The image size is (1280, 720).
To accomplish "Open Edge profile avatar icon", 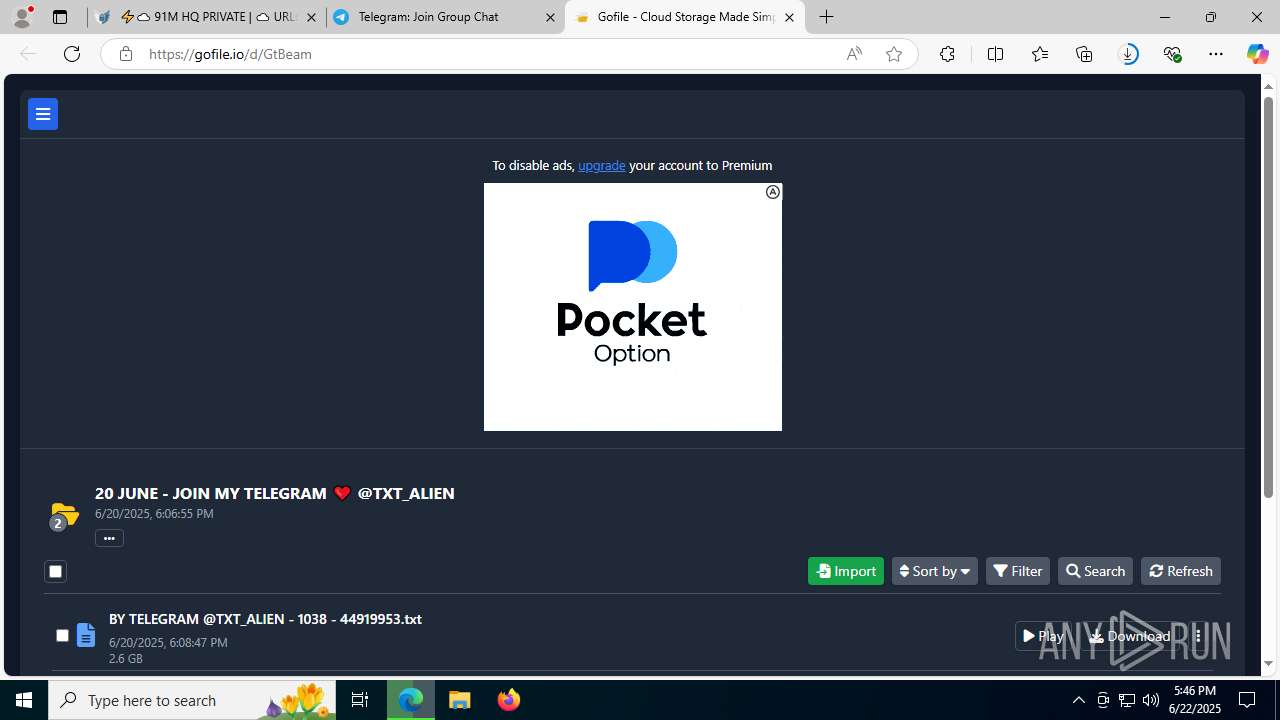I will (x=22, y=17).
